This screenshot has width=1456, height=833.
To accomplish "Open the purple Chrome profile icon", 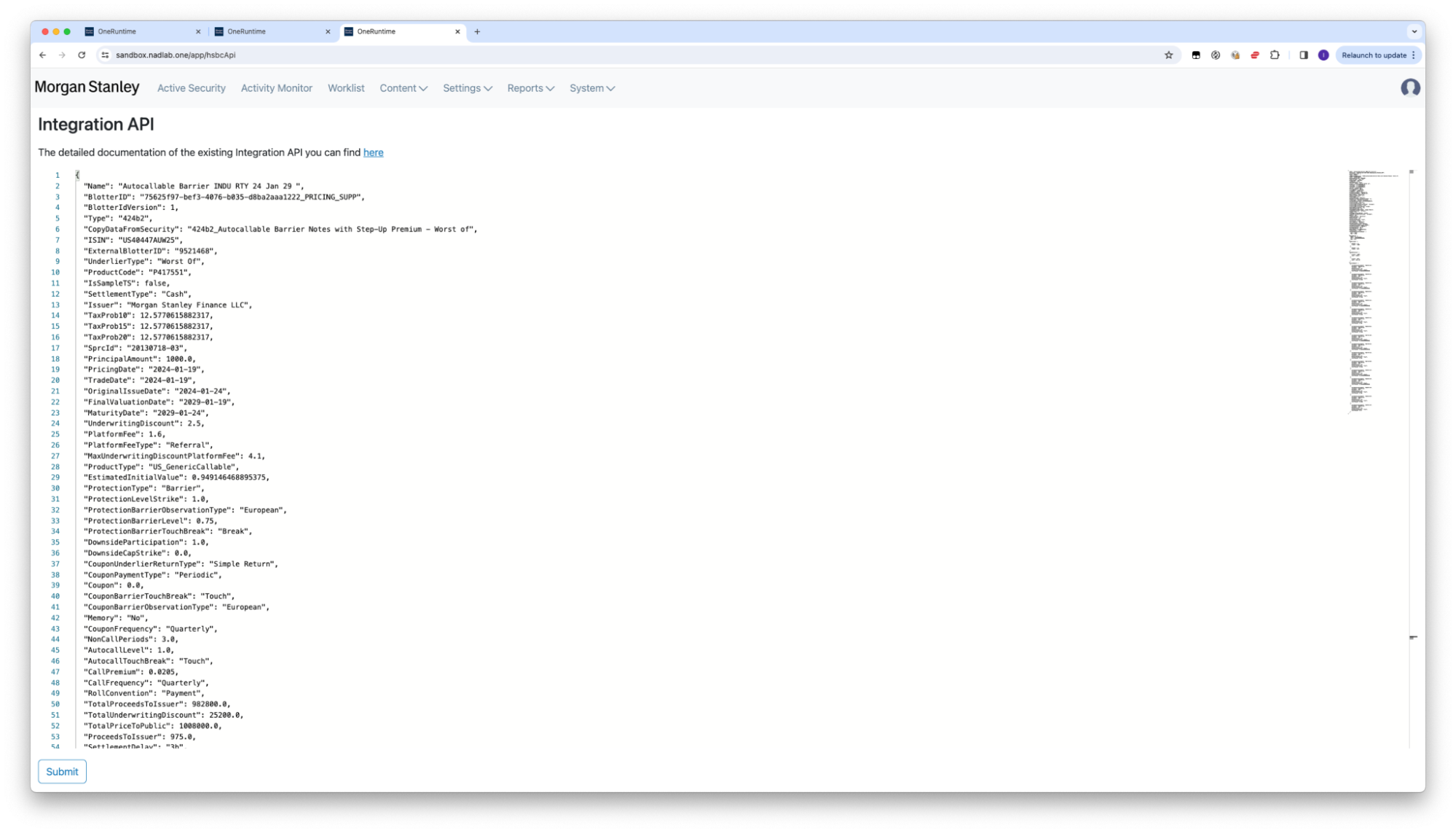I will 1323,55.
